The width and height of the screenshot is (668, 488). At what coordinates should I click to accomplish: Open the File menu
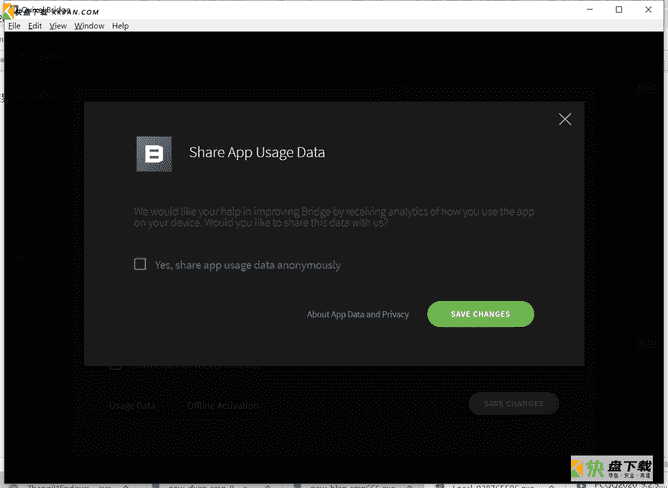[14, 26]
